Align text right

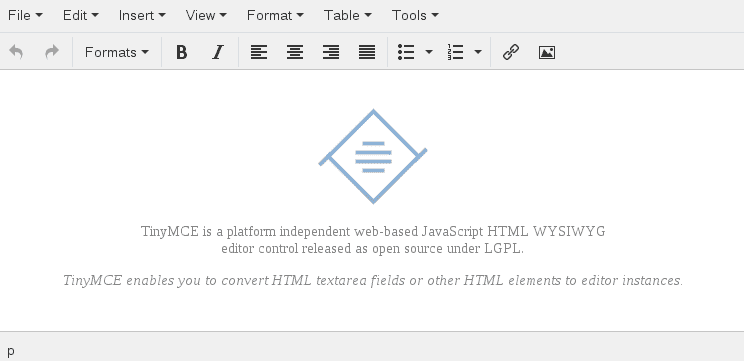click(331, 52)
